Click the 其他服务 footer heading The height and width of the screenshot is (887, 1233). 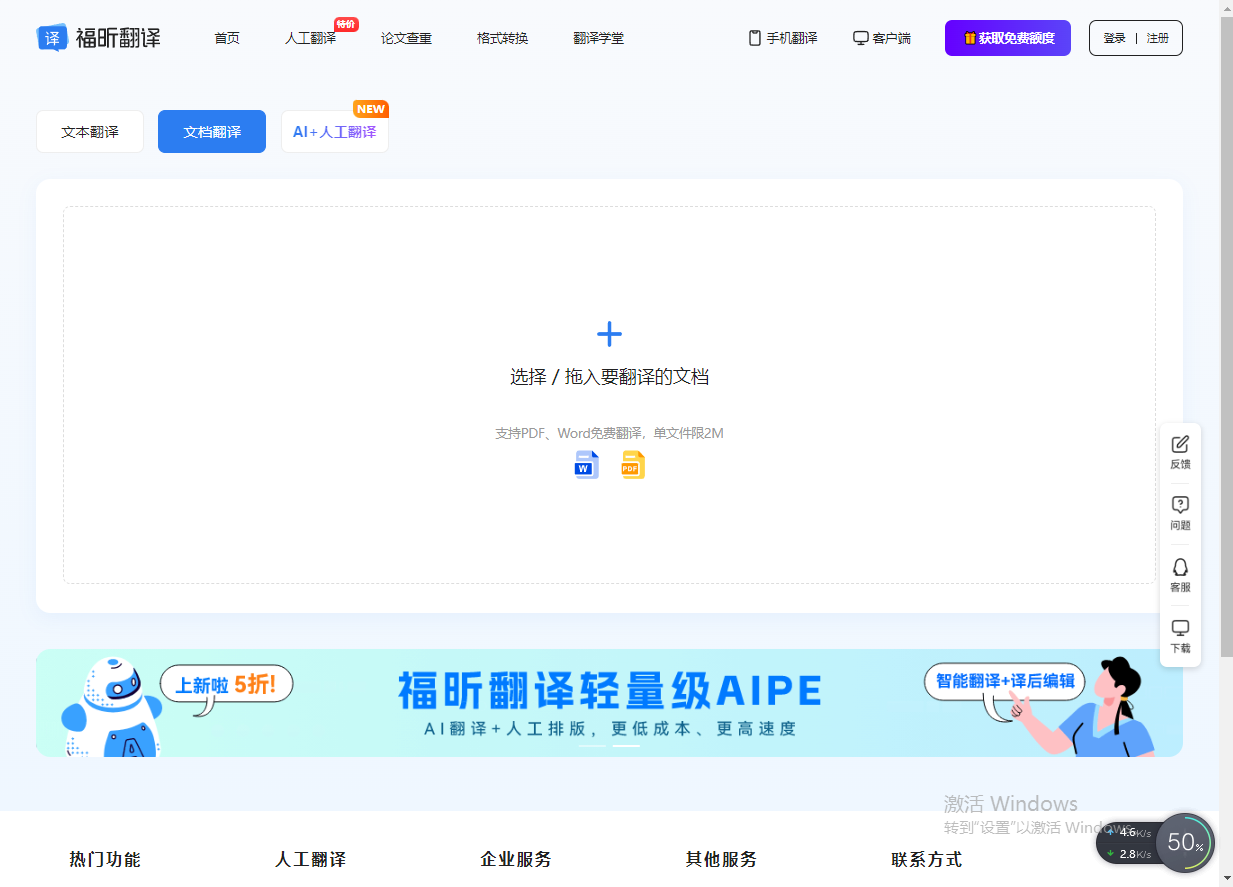pyautogui.click(x=721, y=859)
